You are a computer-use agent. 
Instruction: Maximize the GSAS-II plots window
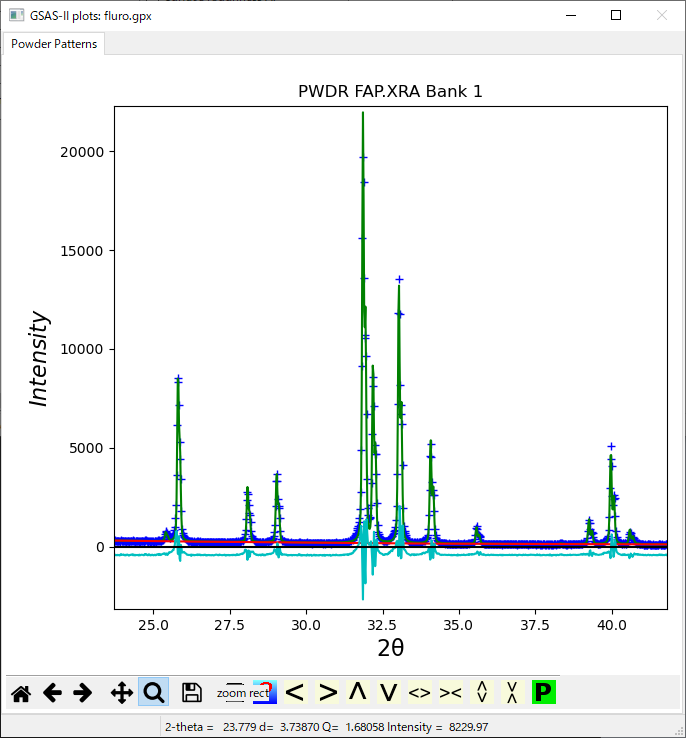(x=616, y=15)
